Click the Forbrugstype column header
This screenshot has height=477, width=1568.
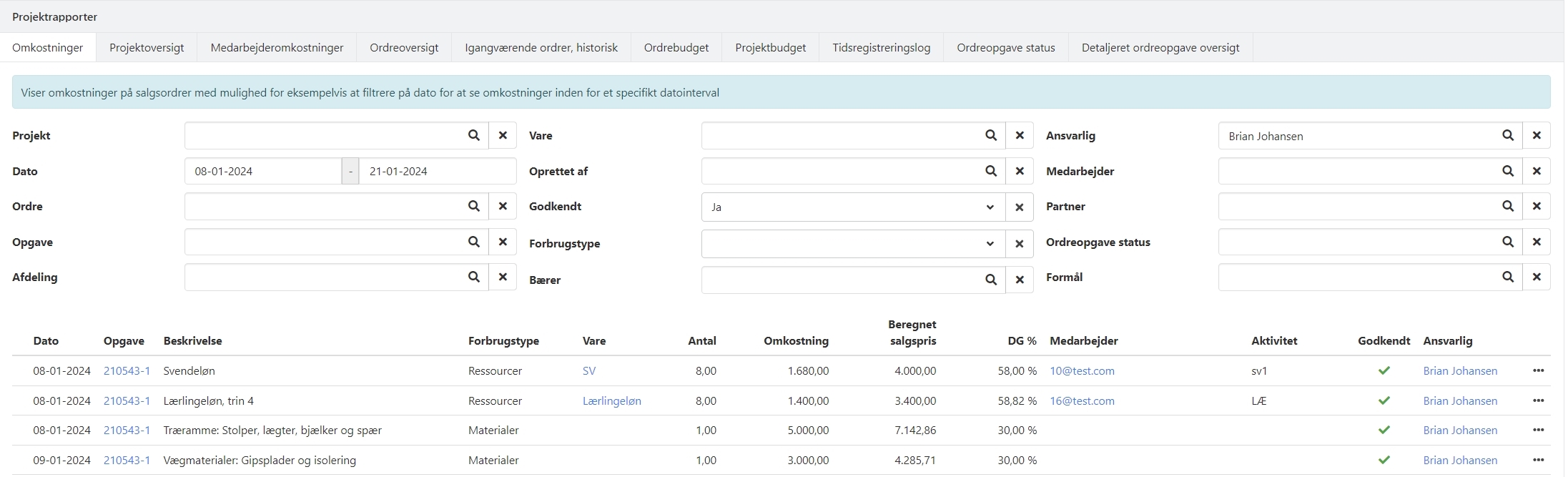(x=503, y=340)
